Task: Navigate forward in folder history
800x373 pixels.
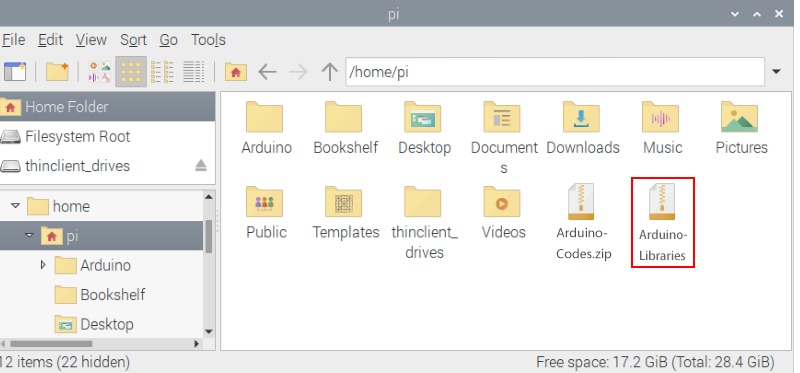Action: pyautogui.click(x=298, y=72)
